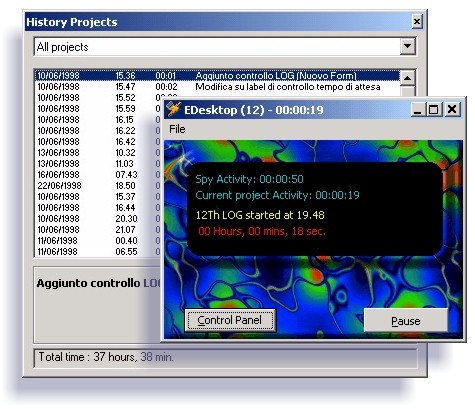Expand the All projects dropdown arrow
Image resolution: width=475 pixels, height=409 pixels.
407,46
